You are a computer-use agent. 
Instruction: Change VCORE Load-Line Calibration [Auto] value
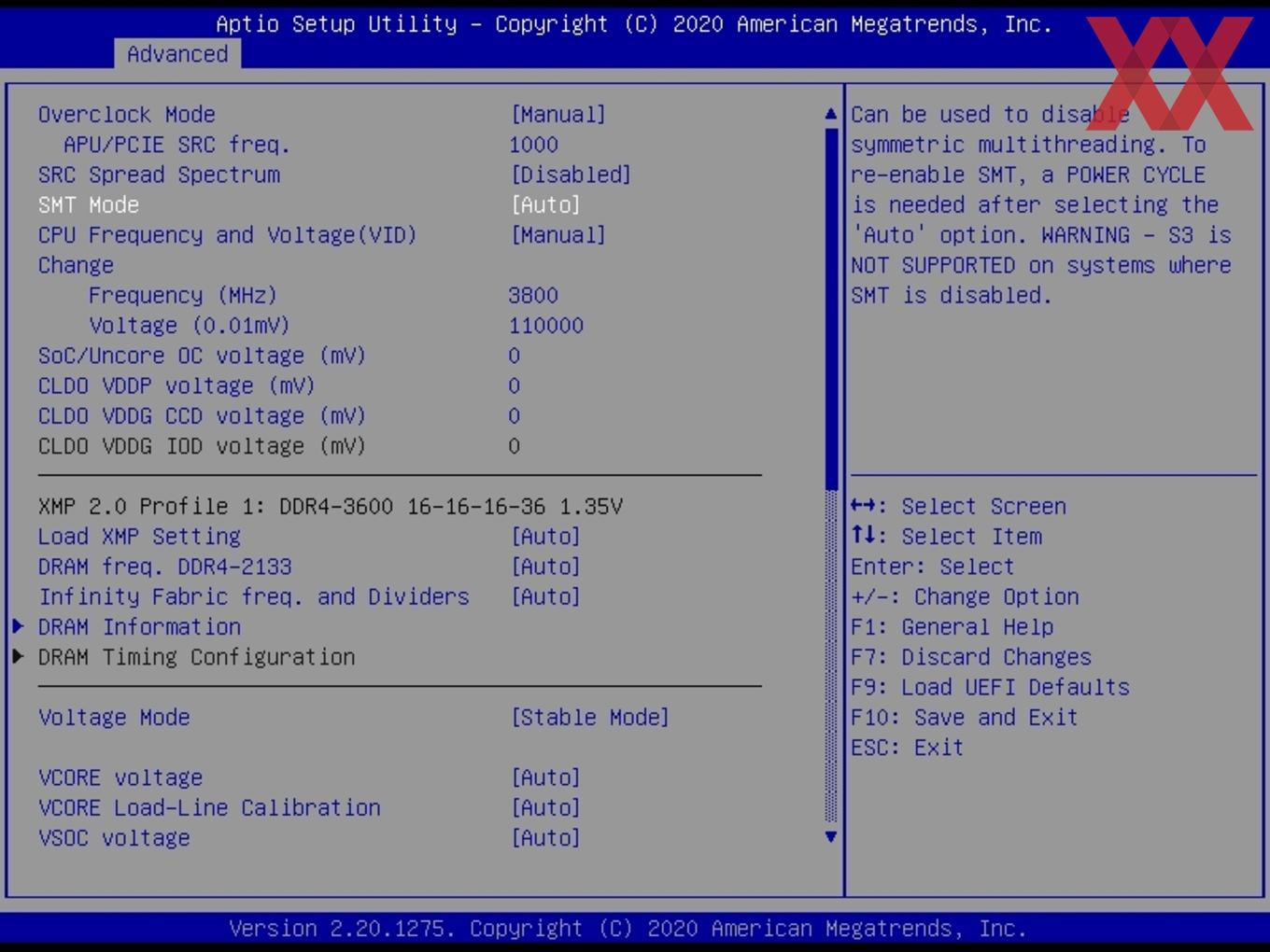545,808
